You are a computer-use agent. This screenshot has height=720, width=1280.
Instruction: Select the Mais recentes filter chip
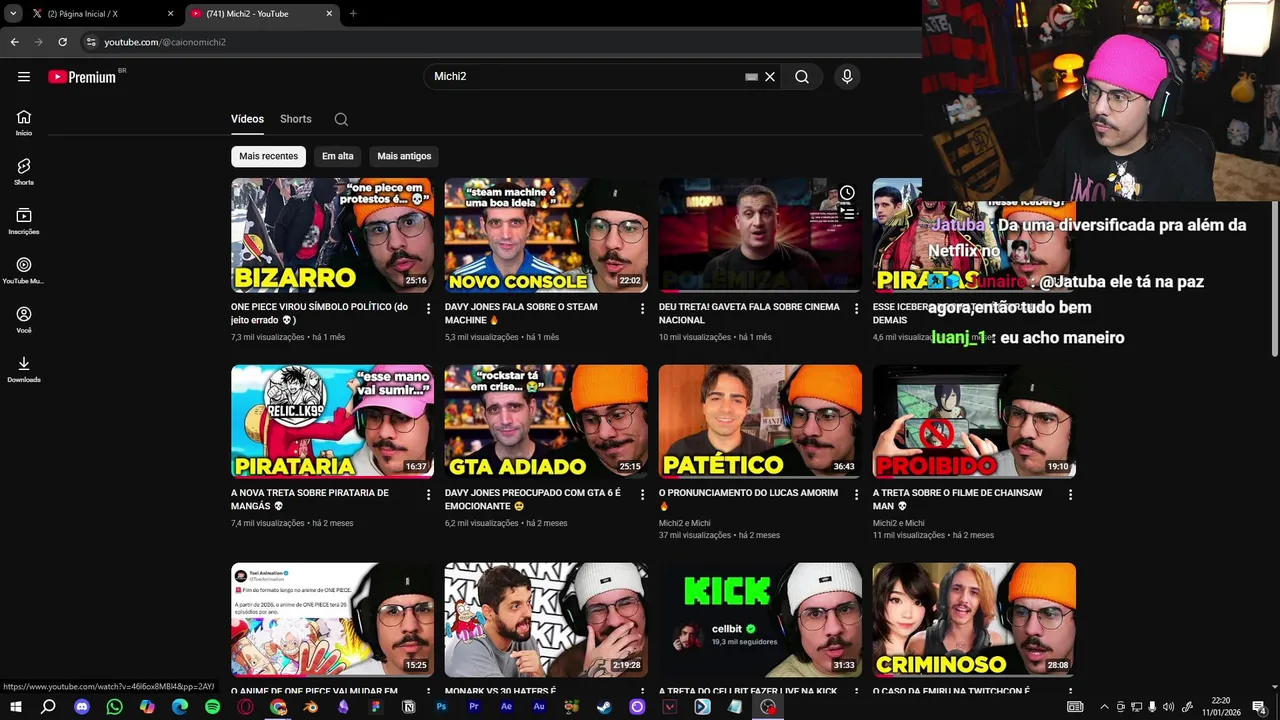[268, 156]
